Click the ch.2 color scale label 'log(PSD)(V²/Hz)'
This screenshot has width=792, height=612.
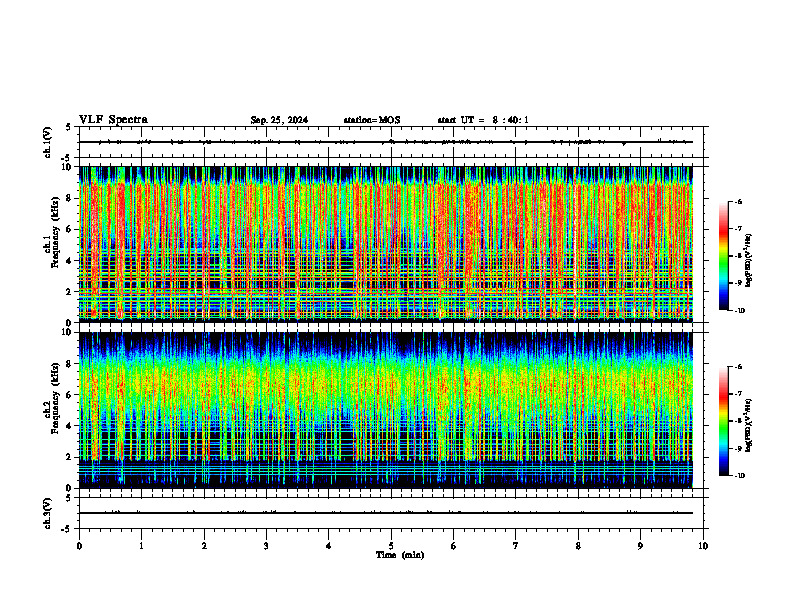click(x=749, y=425)
